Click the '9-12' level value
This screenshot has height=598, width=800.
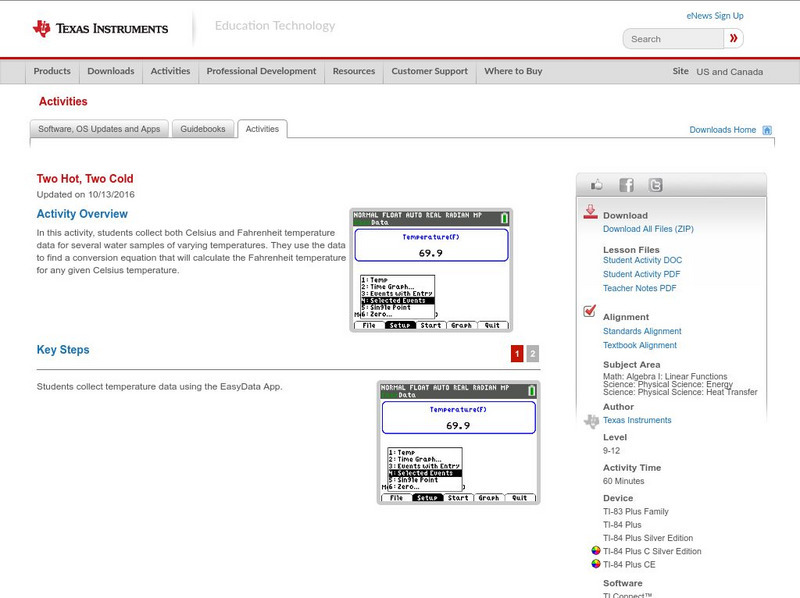(x=611, y=451)
